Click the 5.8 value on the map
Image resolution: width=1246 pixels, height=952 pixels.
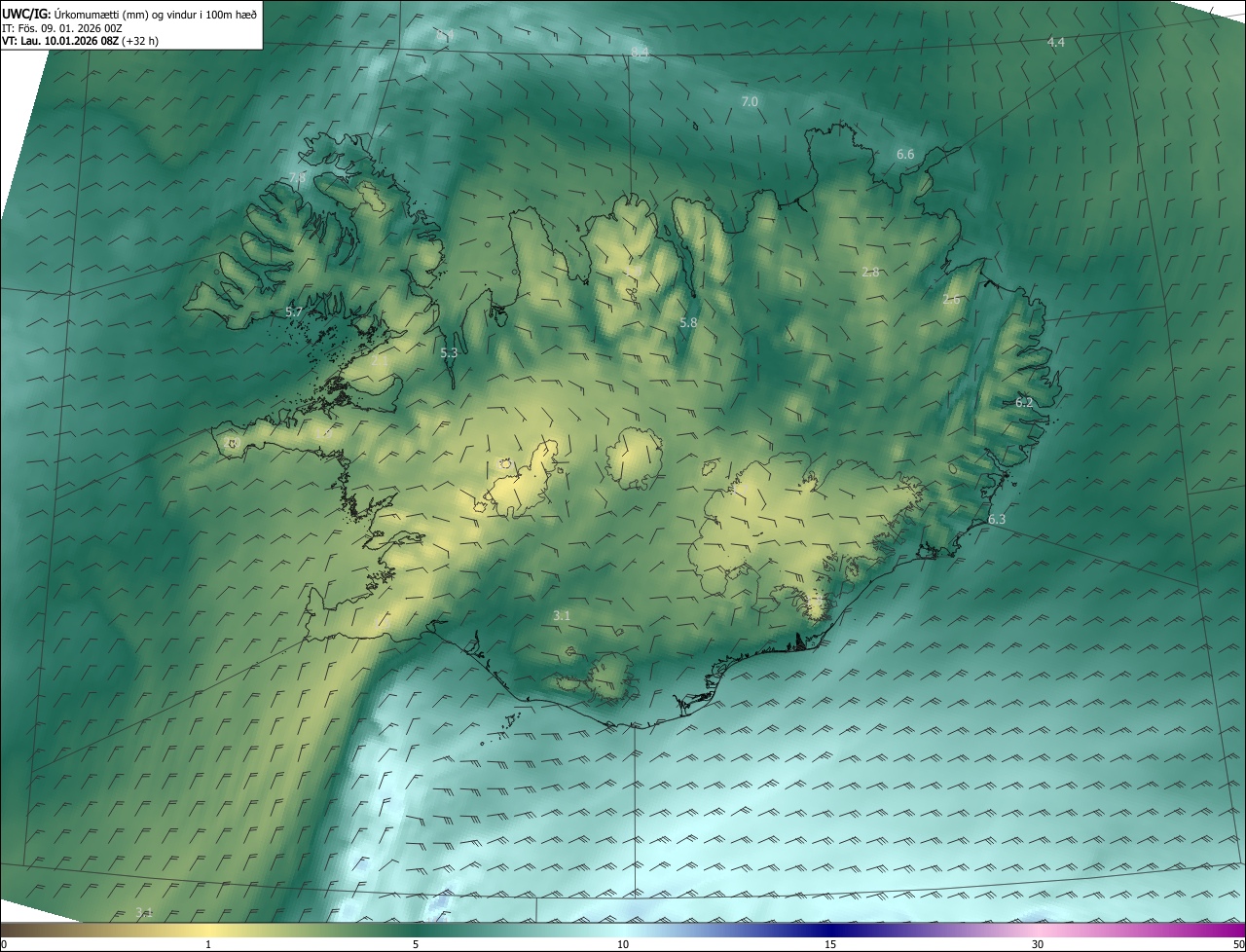(688, 322)
